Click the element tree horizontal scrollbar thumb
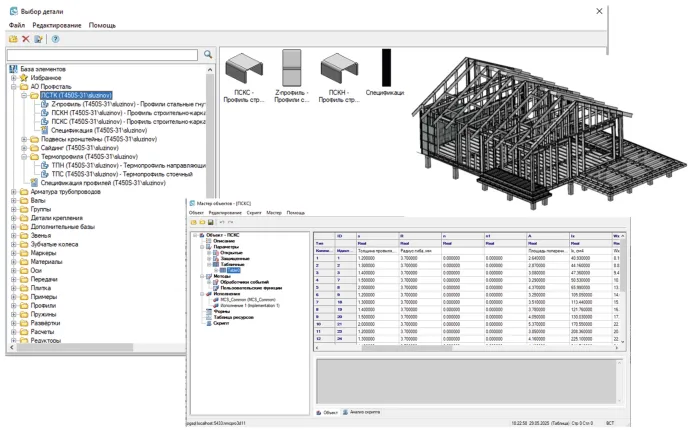The width and height of the screenshot is (688, 430). (75, 347)
